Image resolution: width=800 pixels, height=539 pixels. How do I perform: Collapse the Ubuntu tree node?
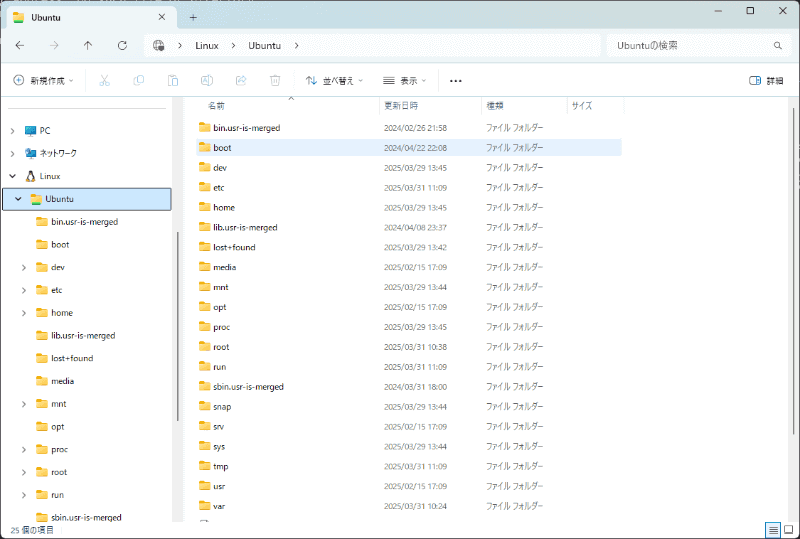click(x=18, y=199)
